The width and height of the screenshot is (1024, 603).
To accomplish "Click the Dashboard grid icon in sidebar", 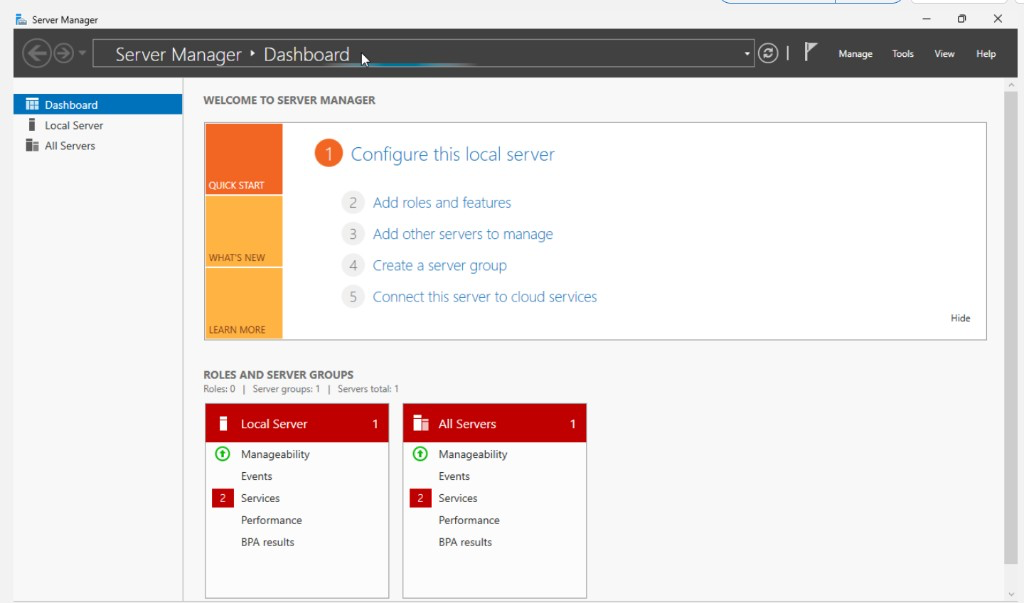I will click(32, 104).
